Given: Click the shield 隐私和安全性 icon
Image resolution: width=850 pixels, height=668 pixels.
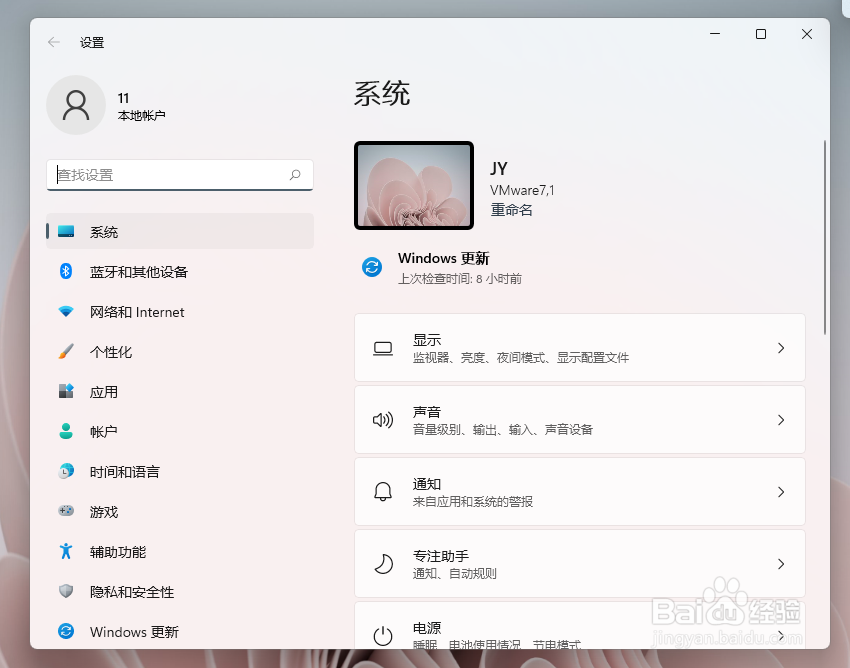Looking at the screenshot, I should click(x=66, y=591).
